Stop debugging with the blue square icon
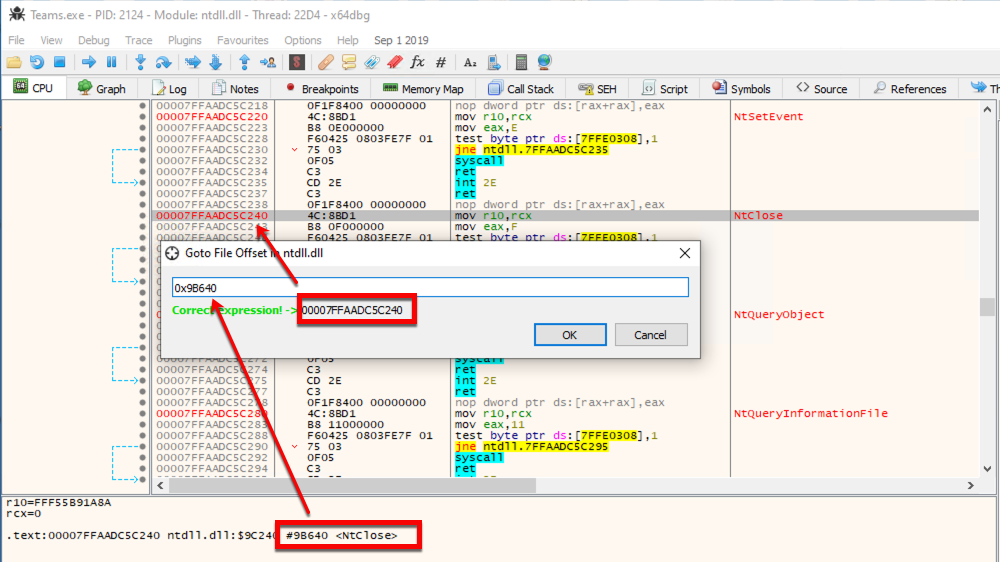The image size is (1000, 562). 59,62
